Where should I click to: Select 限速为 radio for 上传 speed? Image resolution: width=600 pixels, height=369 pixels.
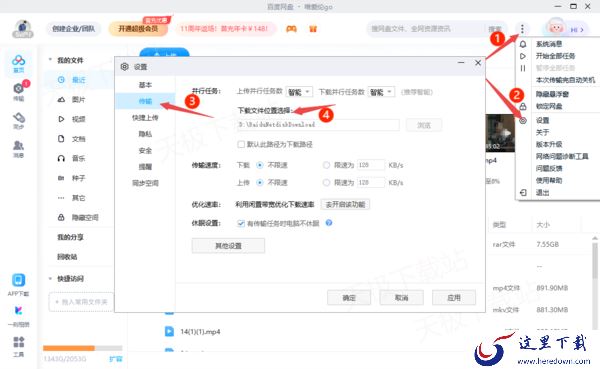pyautogui.click(x=326, y=183)
